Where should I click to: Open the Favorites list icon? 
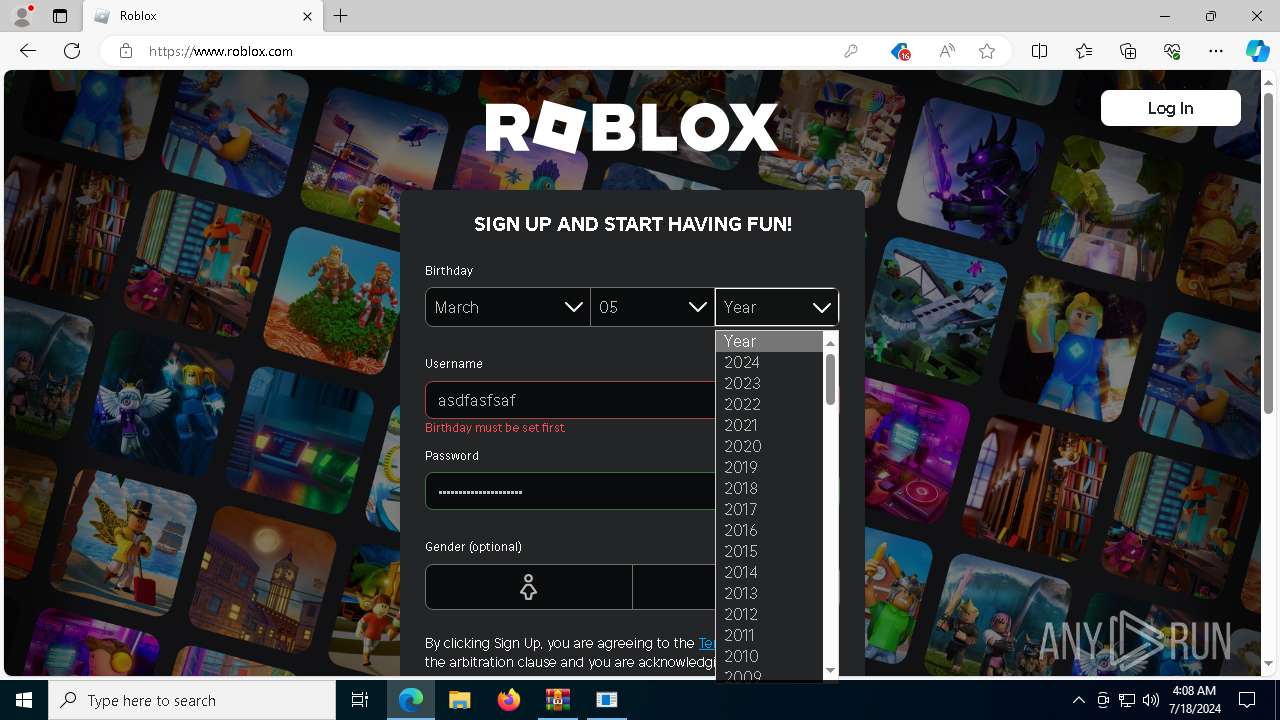click(1084, 51)
